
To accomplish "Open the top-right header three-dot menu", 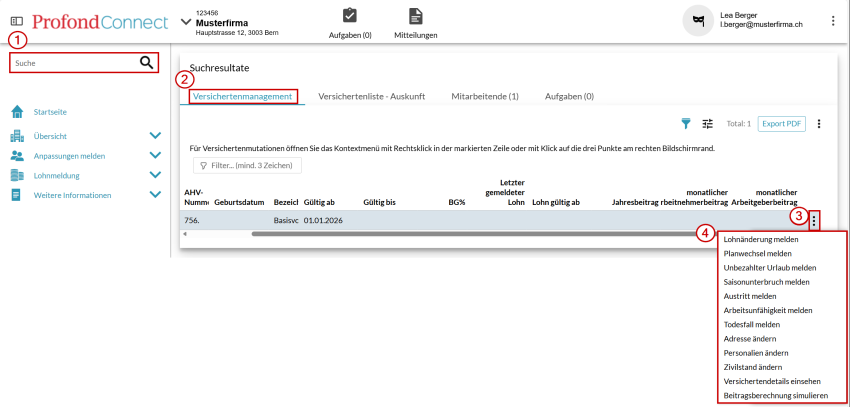I will [x=833, y=21].
